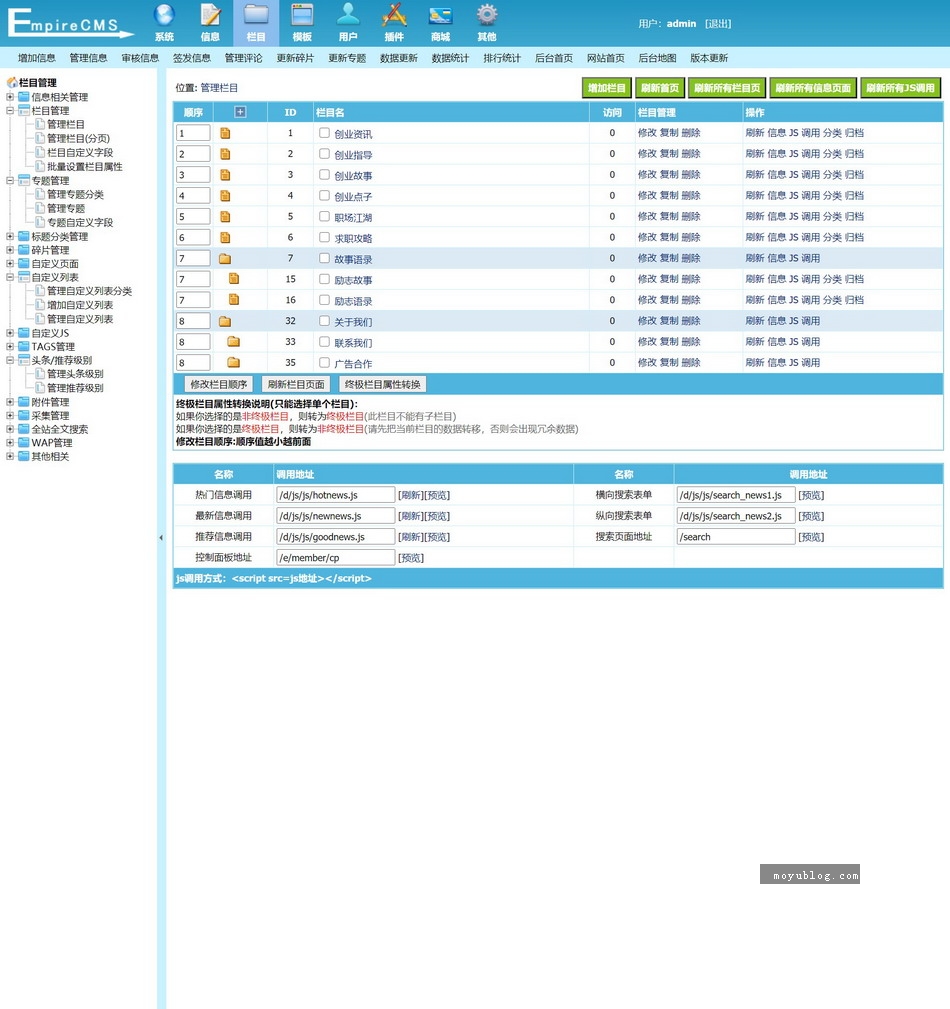
Task: Open 排行统计 in submenu bar
Action: [502, 58]
